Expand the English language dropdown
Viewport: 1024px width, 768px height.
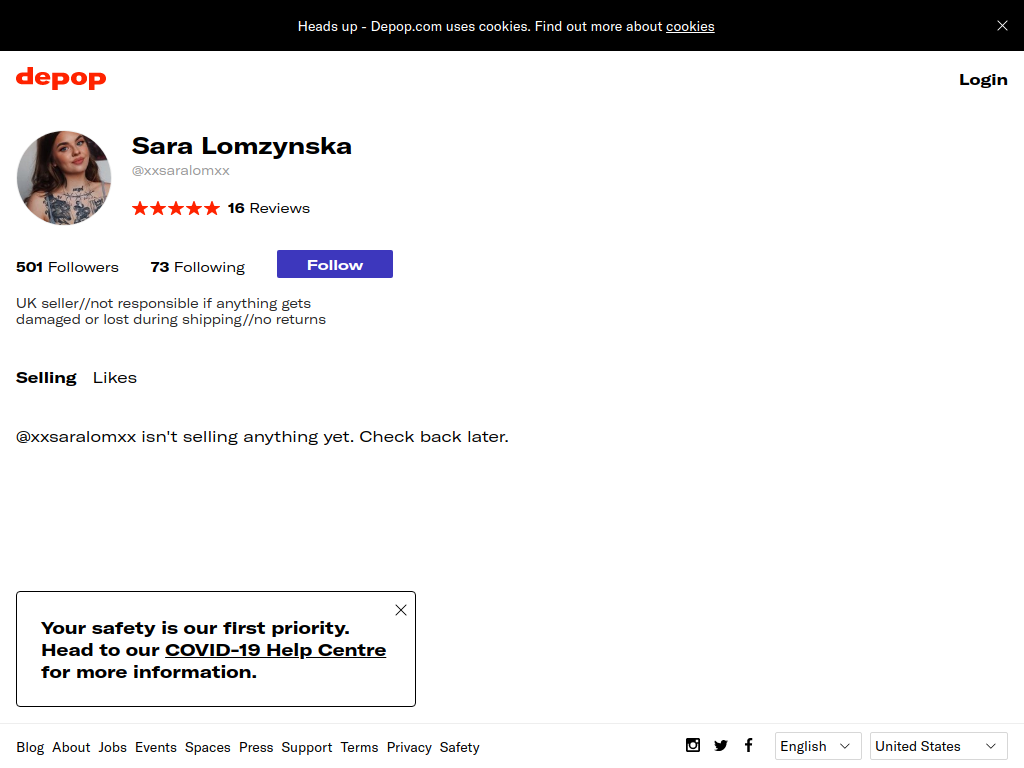[818, 746]
